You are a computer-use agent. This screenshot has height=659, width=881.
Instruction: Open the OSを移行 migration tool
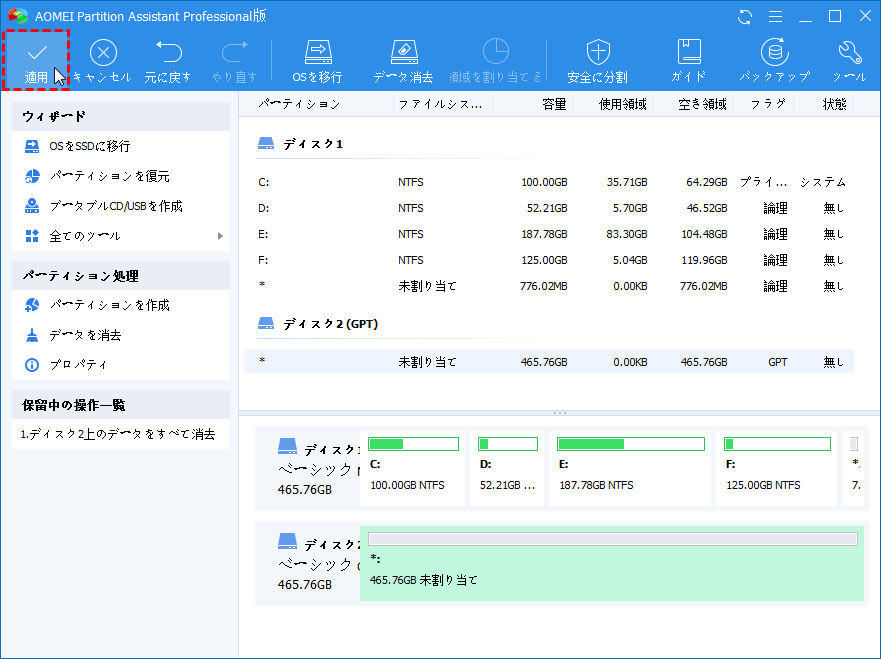pos(318,61)
